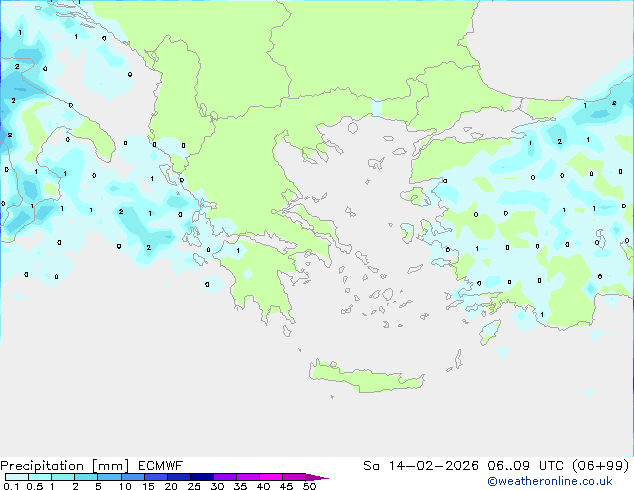The width and height of the screenshot is (634, 490).
Task: Open the weatheronline.co.uk copyright link
Action: [549, 482]
